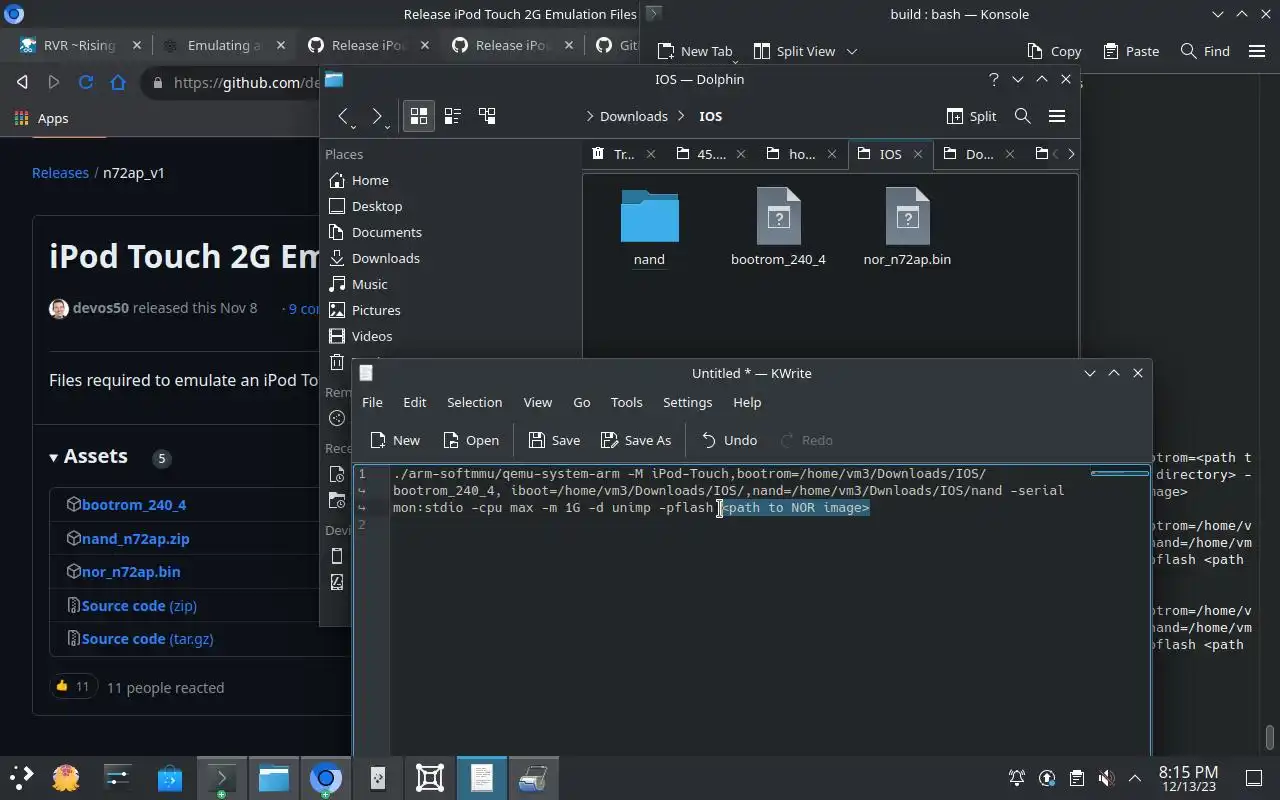Open the Selection menu in KWrite
Image resolution: width=1280 pixels, height=800 pixels.
(x=474, y=402)
